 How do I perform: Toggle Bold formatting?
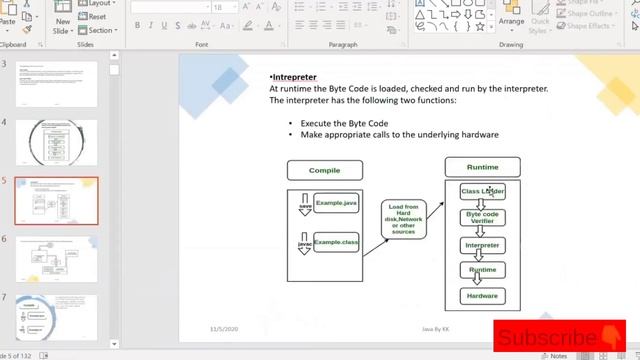point(138,25)
